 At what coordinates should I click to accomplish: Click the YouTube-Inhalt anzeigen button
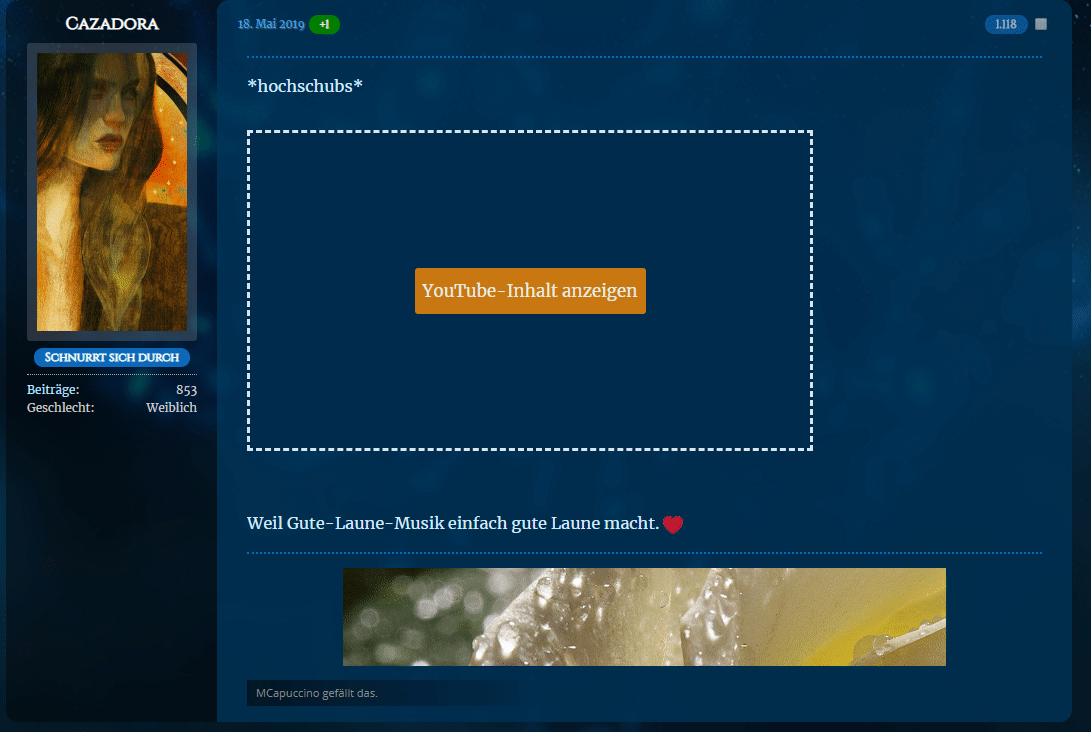(x=530, y=291)
